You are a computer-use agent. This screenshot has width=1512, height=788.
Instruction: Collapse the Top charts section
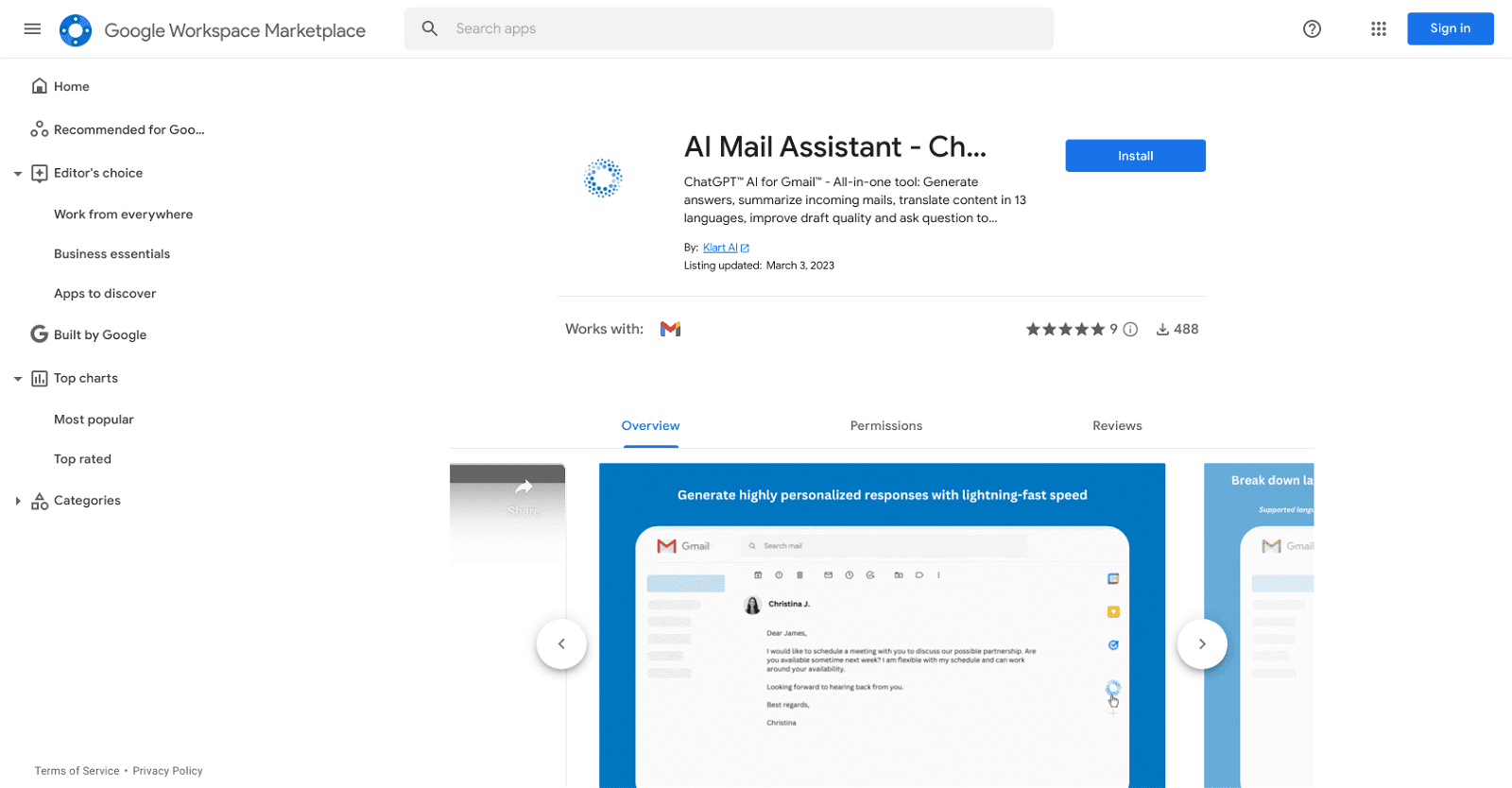pos(18,378)
